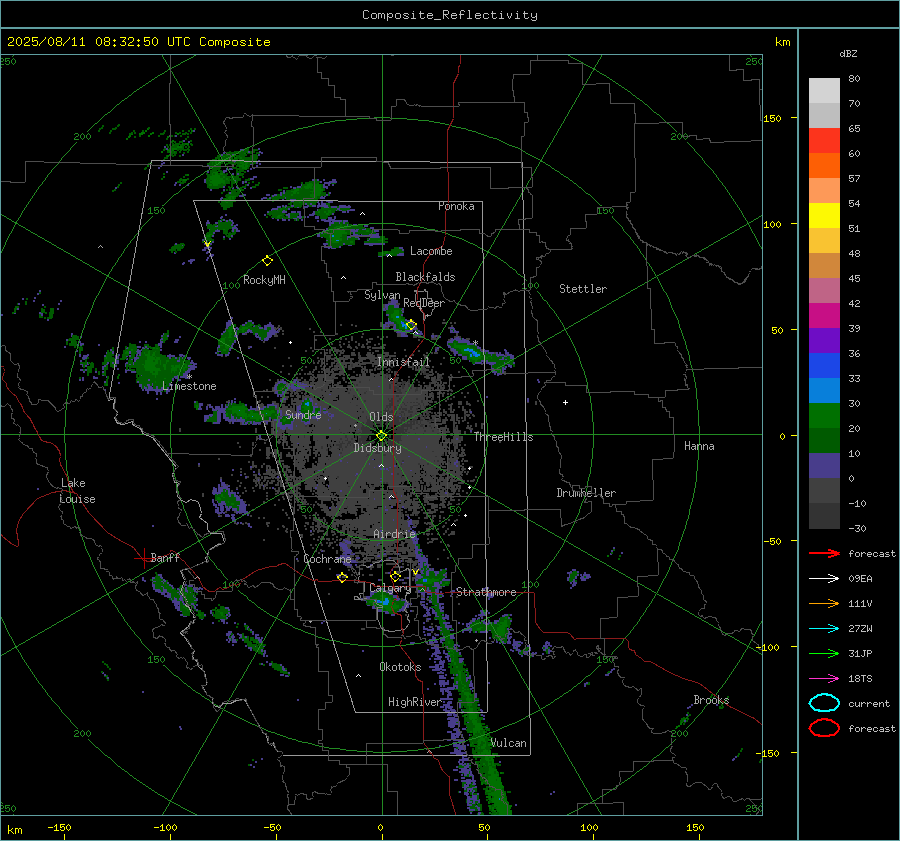Select the magenta swatch between 42 and 39
Screen dimensions: 900x841
824,316
